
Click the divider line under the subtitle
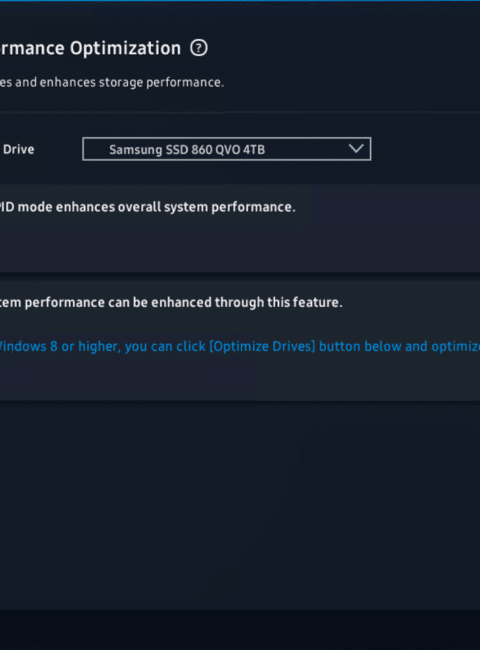[240, 112]
